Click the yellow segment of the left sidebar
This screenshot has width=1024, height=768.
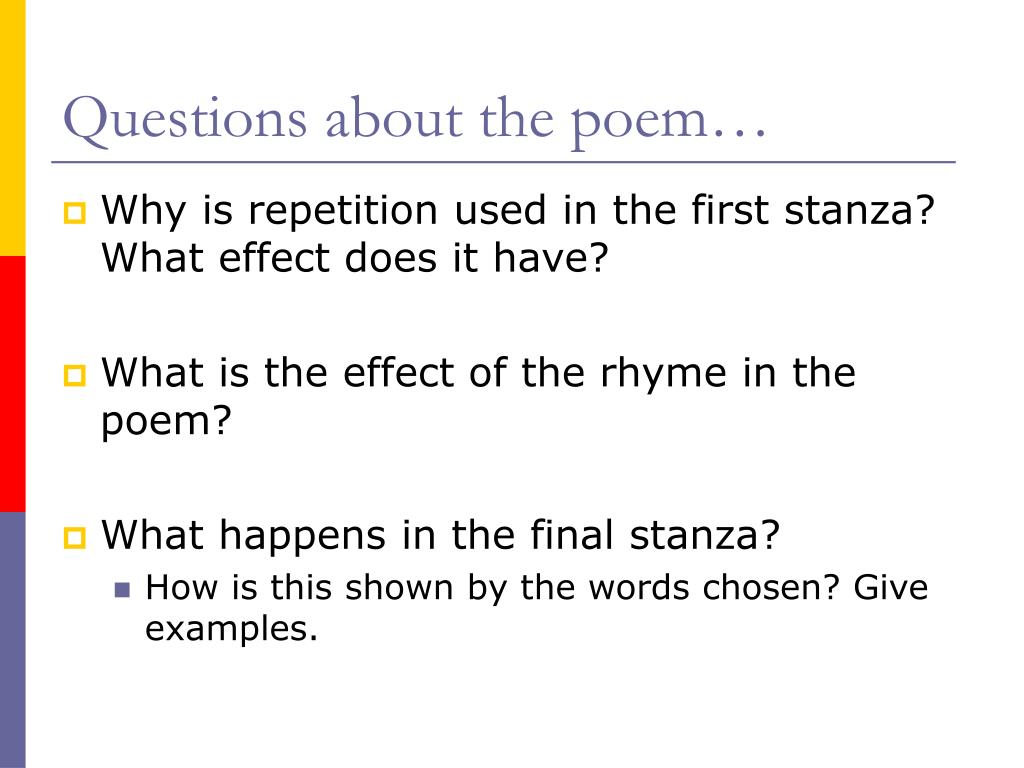click(x=12, y=128)
